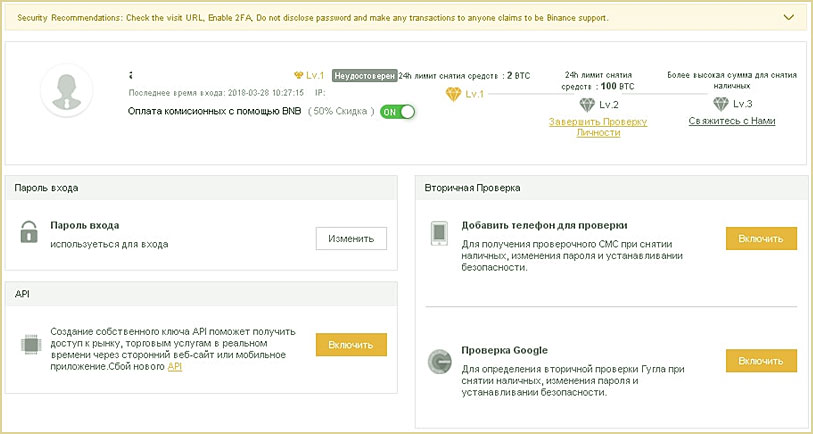Image resolution: width=813 pixels, height=434 pixels.
Task: Toggle off BNB fee payment switch
Action: tap(398, 112)
